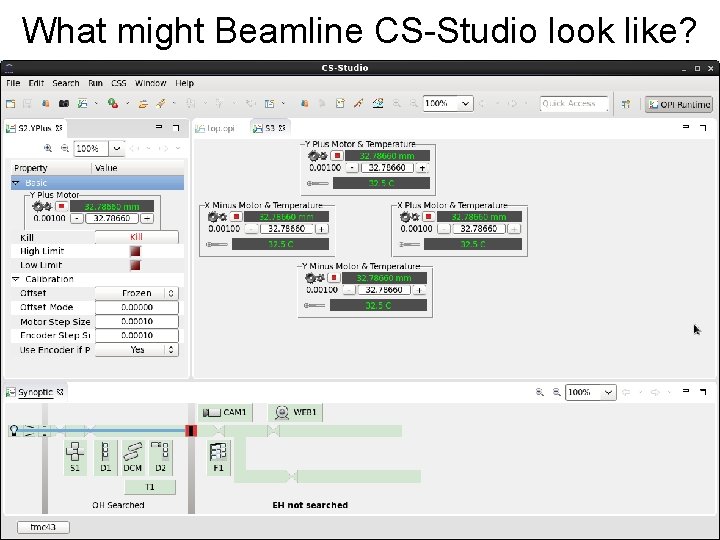Decrement Y Plus Motor & Temperature with minus
The height and width of the screenshot is (540, 720).
coord(352,168)
